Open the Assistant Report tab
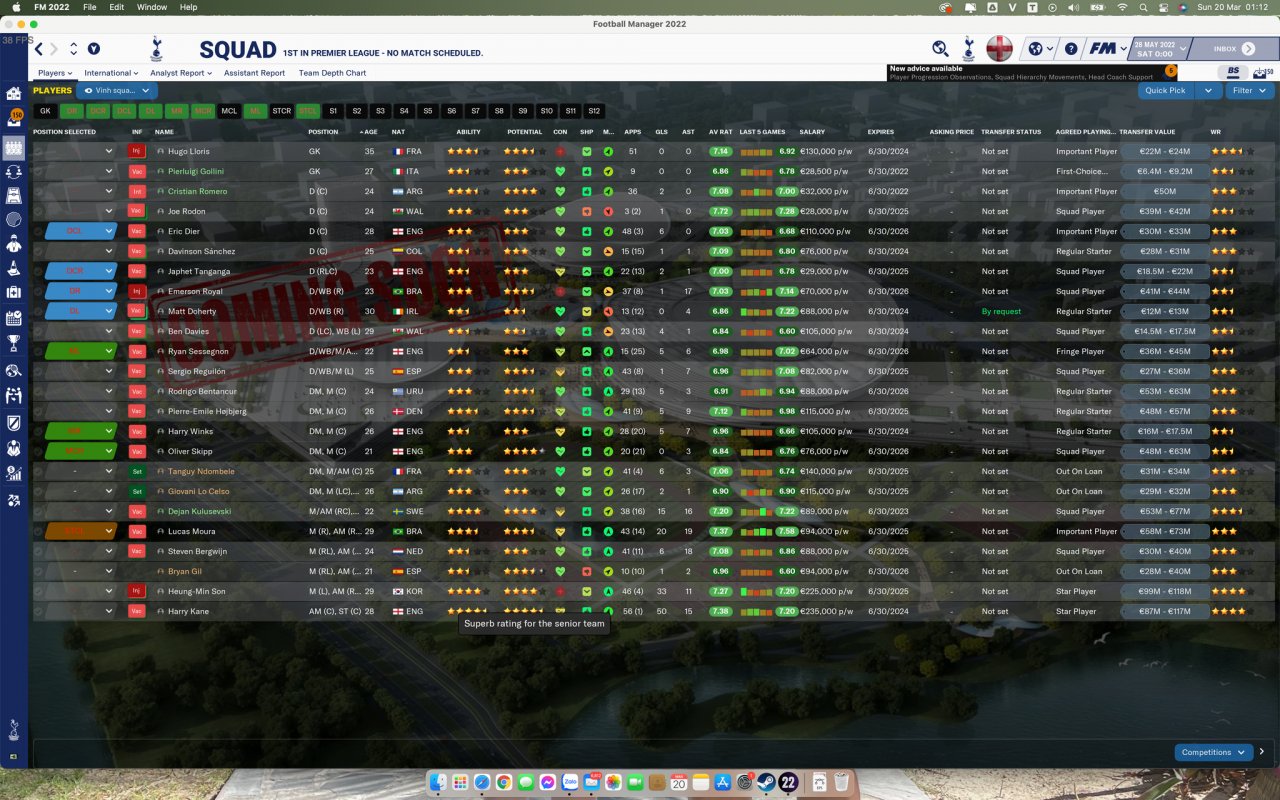The image size is (1280, 800). 254,73
